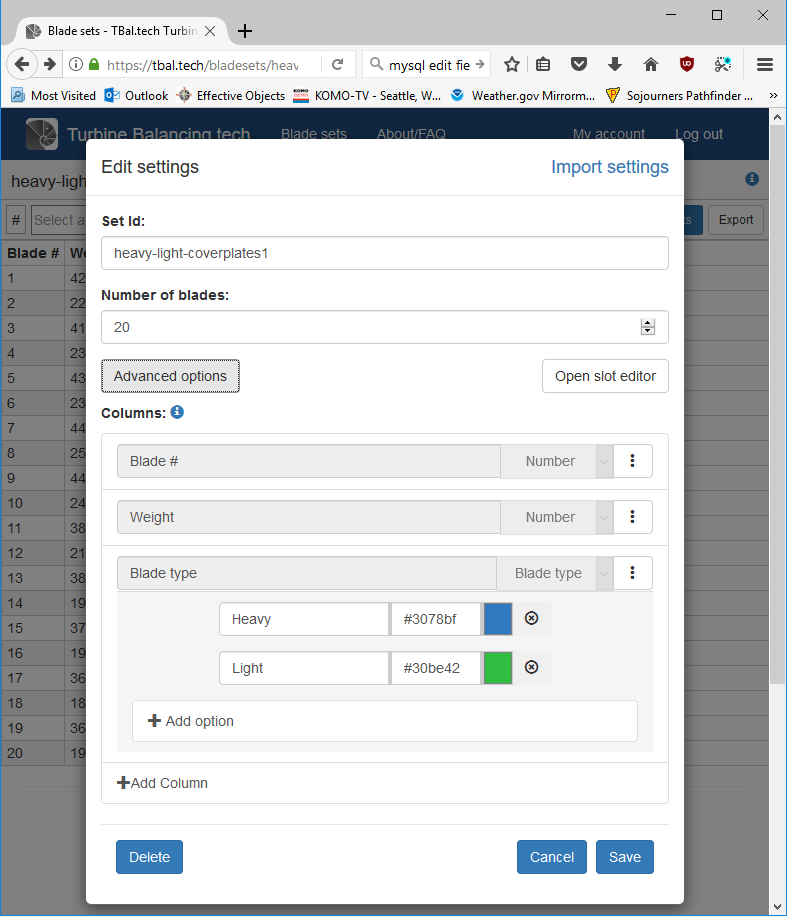Click the Firefox home icon
Screen dimensions: 794x916
pos(651,64)
